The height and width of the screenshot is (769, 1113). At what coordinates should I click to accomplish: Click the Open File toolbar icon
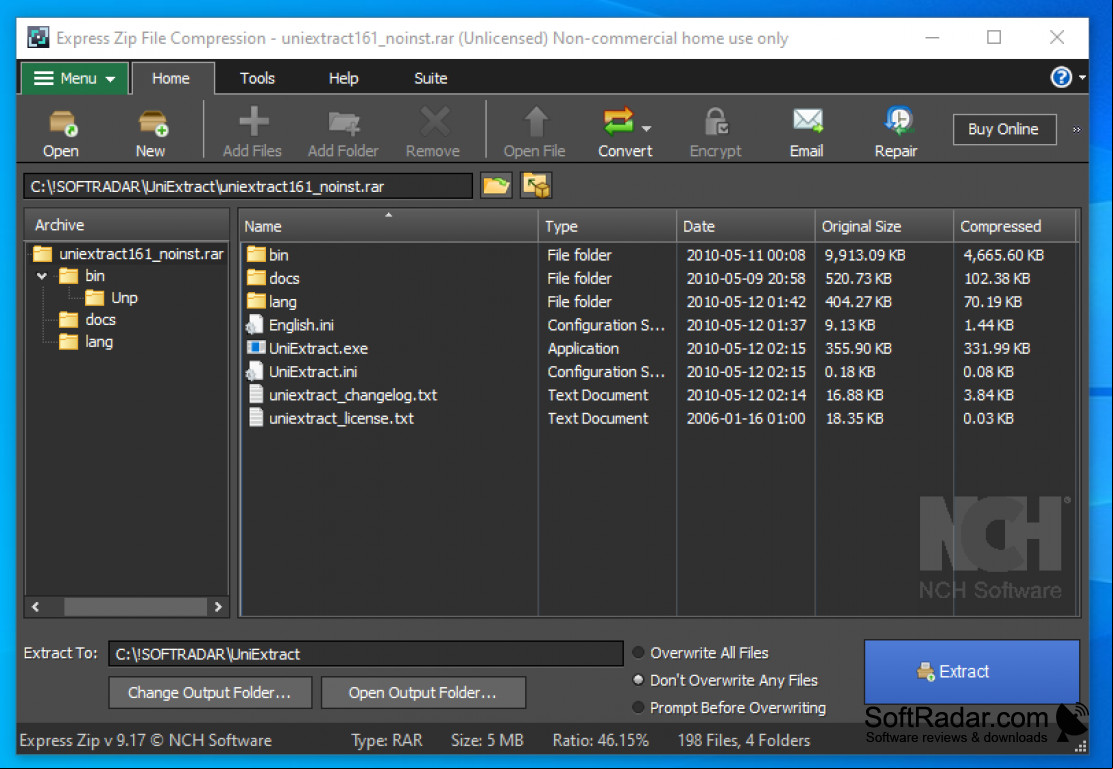point(535,122)
